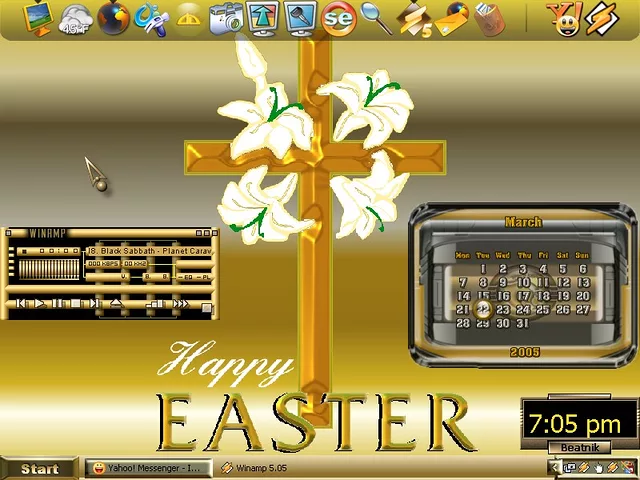Click the '000 KBPS' bitrate readout in Winamp
Screen dimensions: 640x480
coord(103,264)
